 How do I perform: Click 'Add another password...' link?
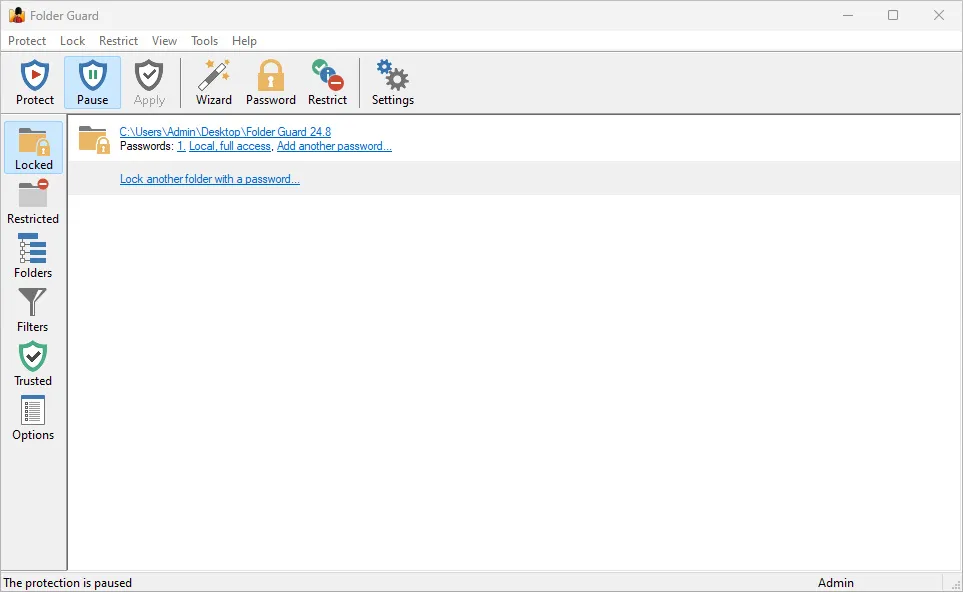[x=334, y=146]
